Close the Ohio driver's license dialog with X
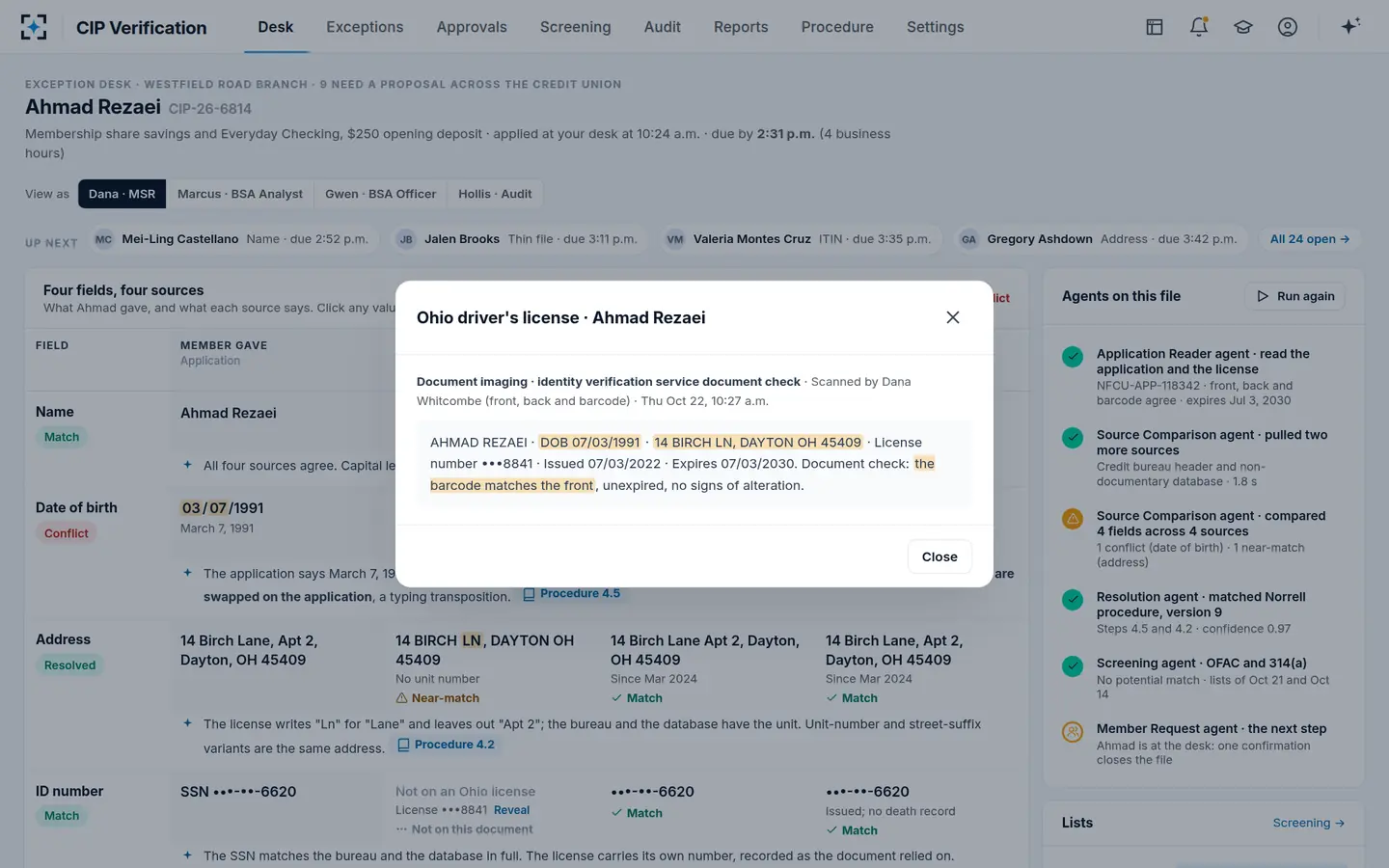This screenshot has height=868, width=1389. (x=953, y=317)
